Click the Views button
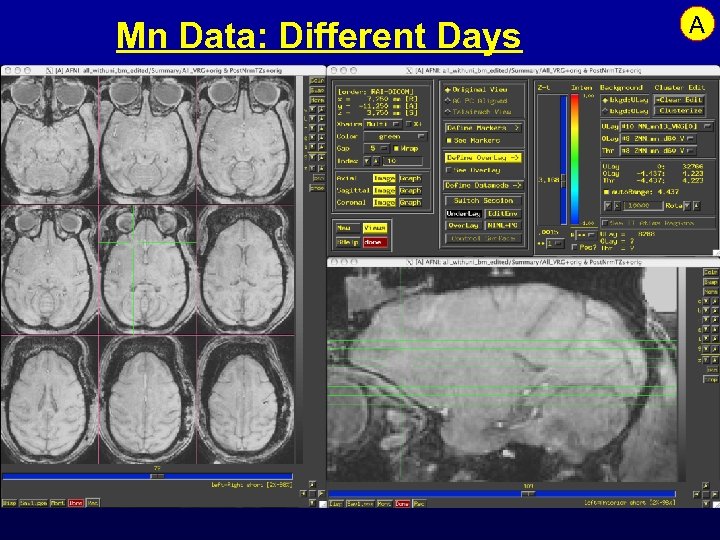Screen dimensions: 720x540 coord(375,228)
